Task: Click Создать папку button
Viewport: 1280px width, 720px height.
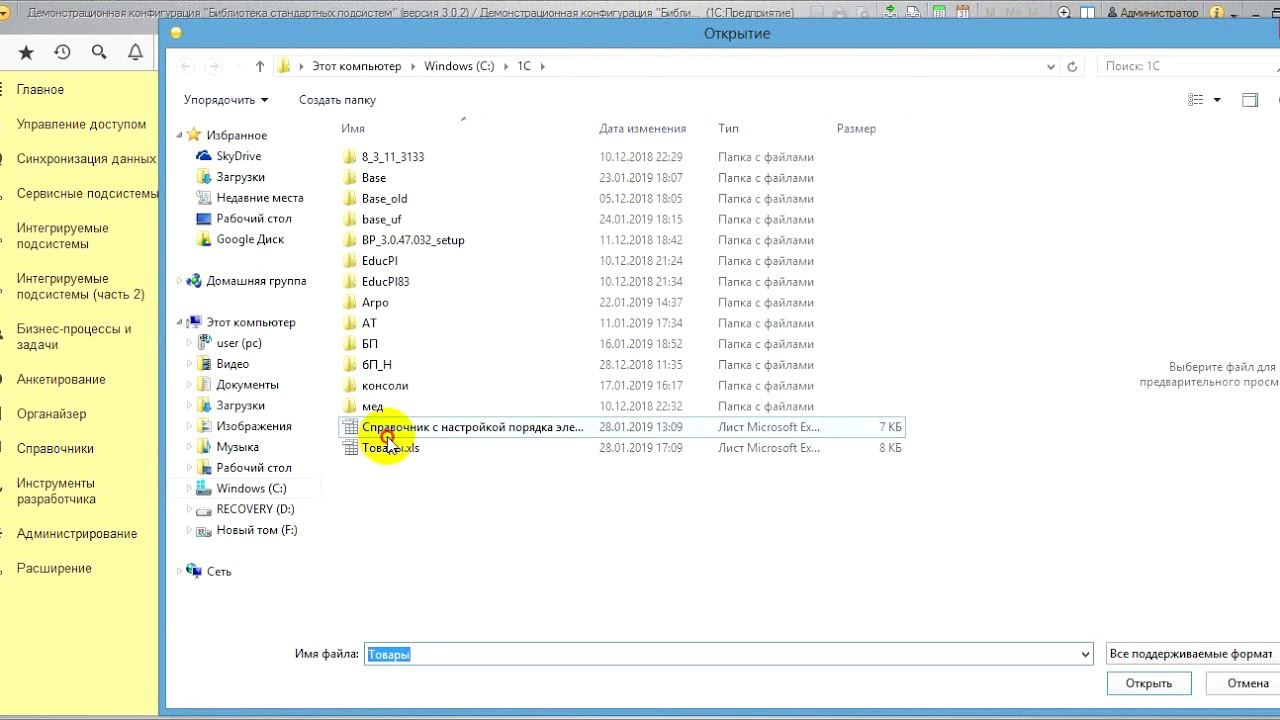Action: click(337, 100)
